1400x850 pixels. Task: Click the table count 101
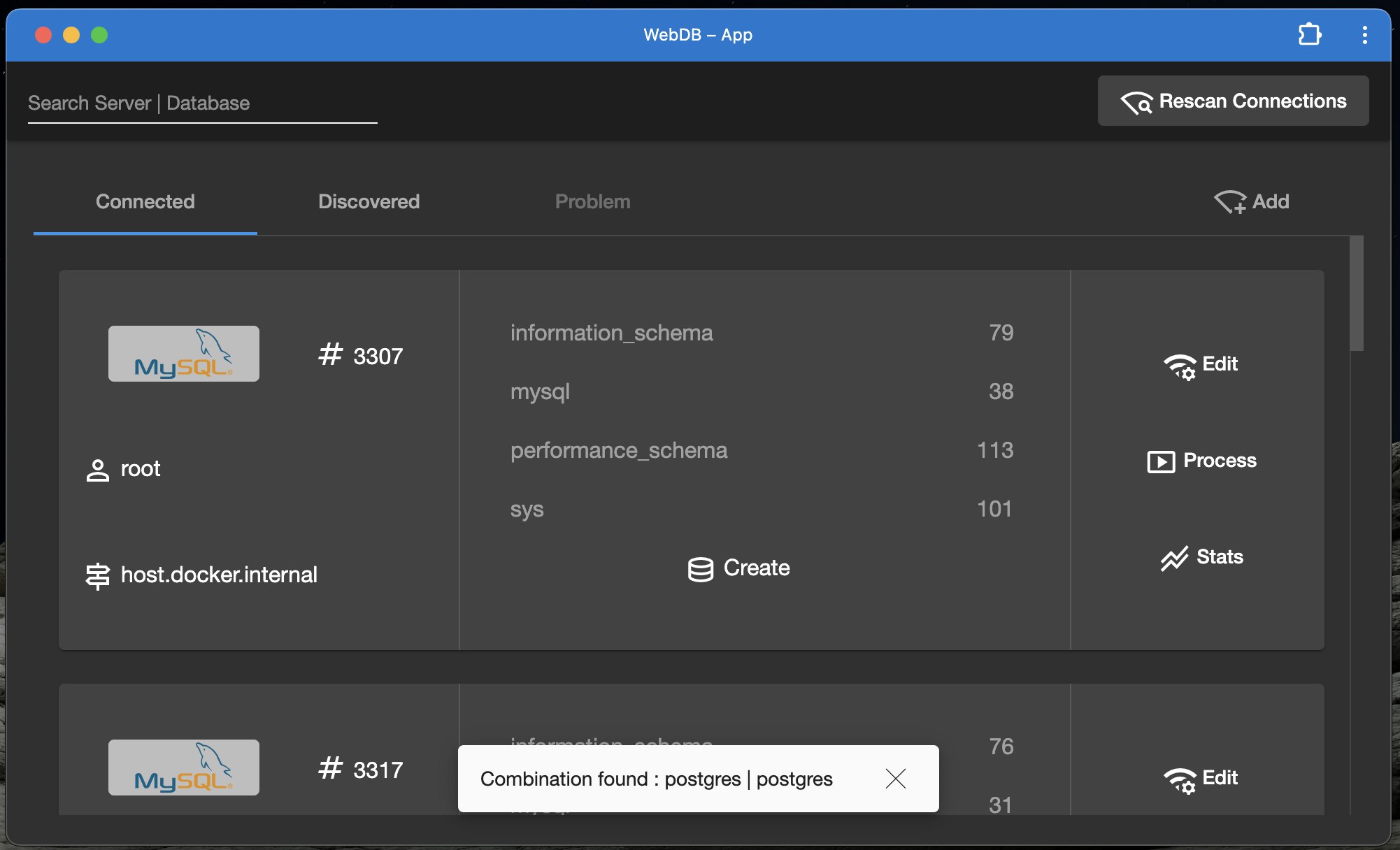click(994, 509)
